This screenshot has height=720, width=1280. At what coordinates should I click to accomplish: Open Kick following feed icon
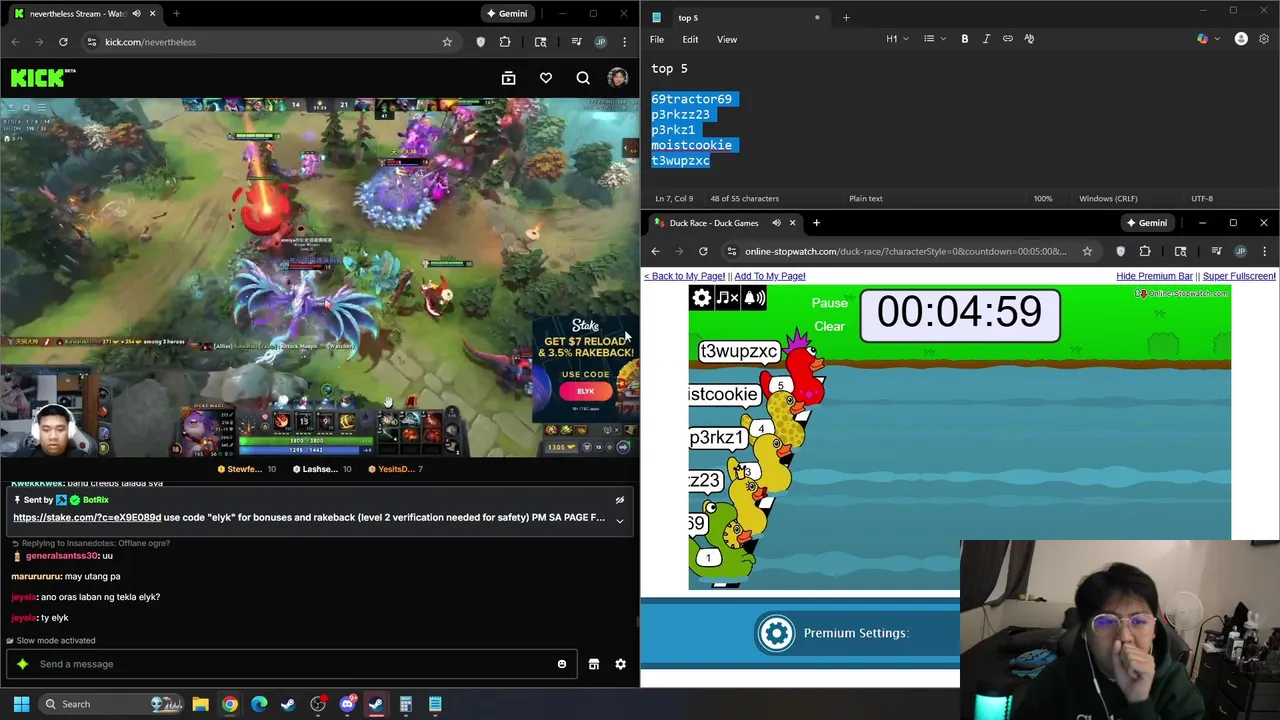coord(508,78)
